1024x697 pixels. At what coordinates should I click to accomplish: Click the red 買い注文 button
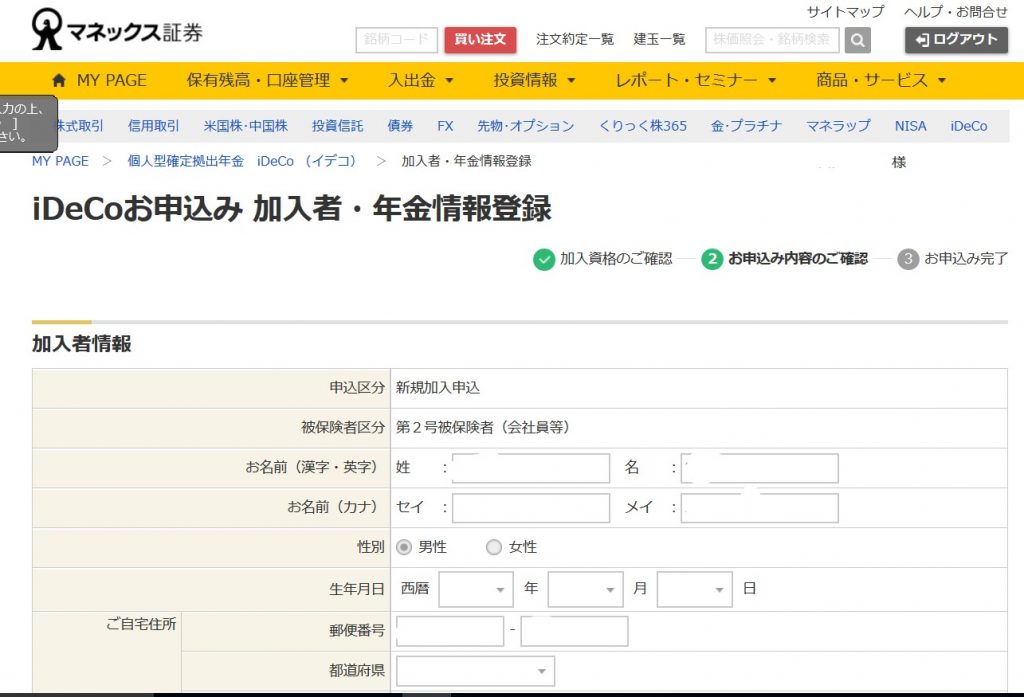point(480,40)
